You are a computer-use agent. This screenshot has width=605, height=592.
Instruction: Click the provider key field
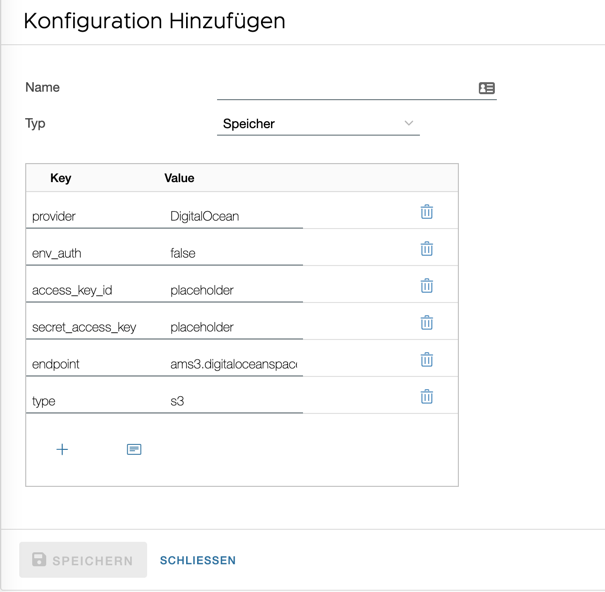coord(95,216)
